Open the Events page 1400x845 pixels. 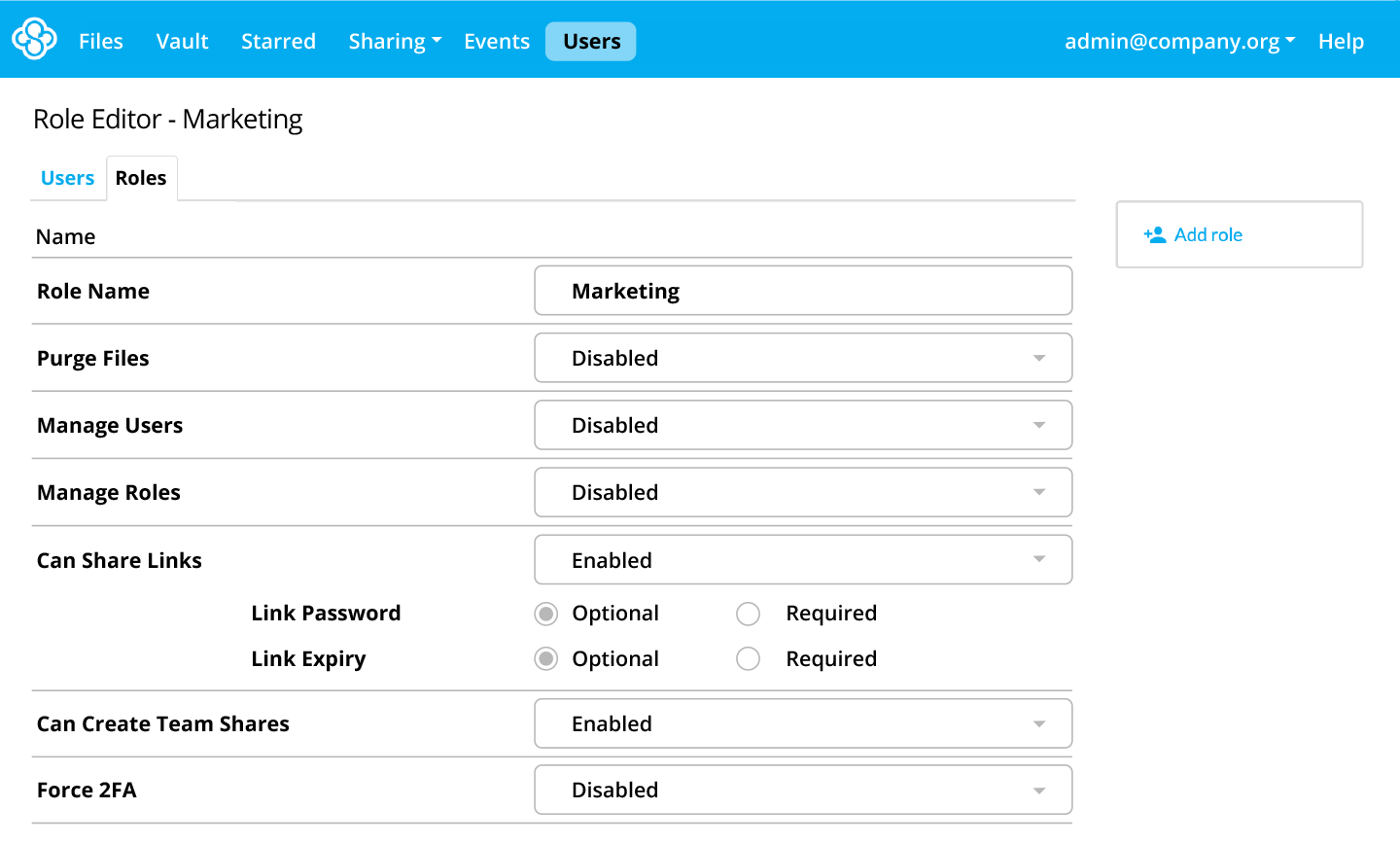point(497,41)
